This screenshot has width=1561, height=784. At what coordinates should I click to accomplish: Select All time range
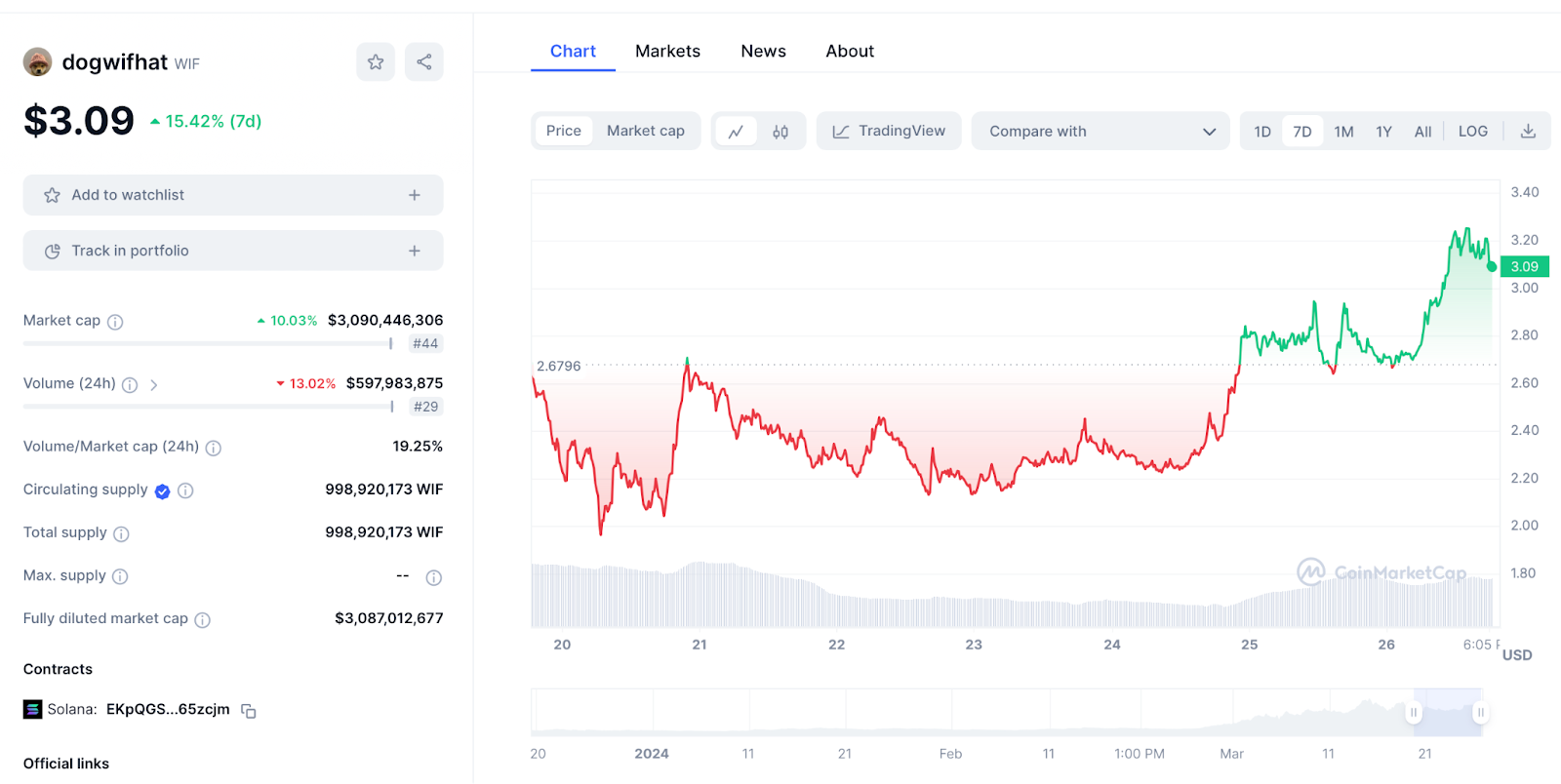click(1422, 132)
